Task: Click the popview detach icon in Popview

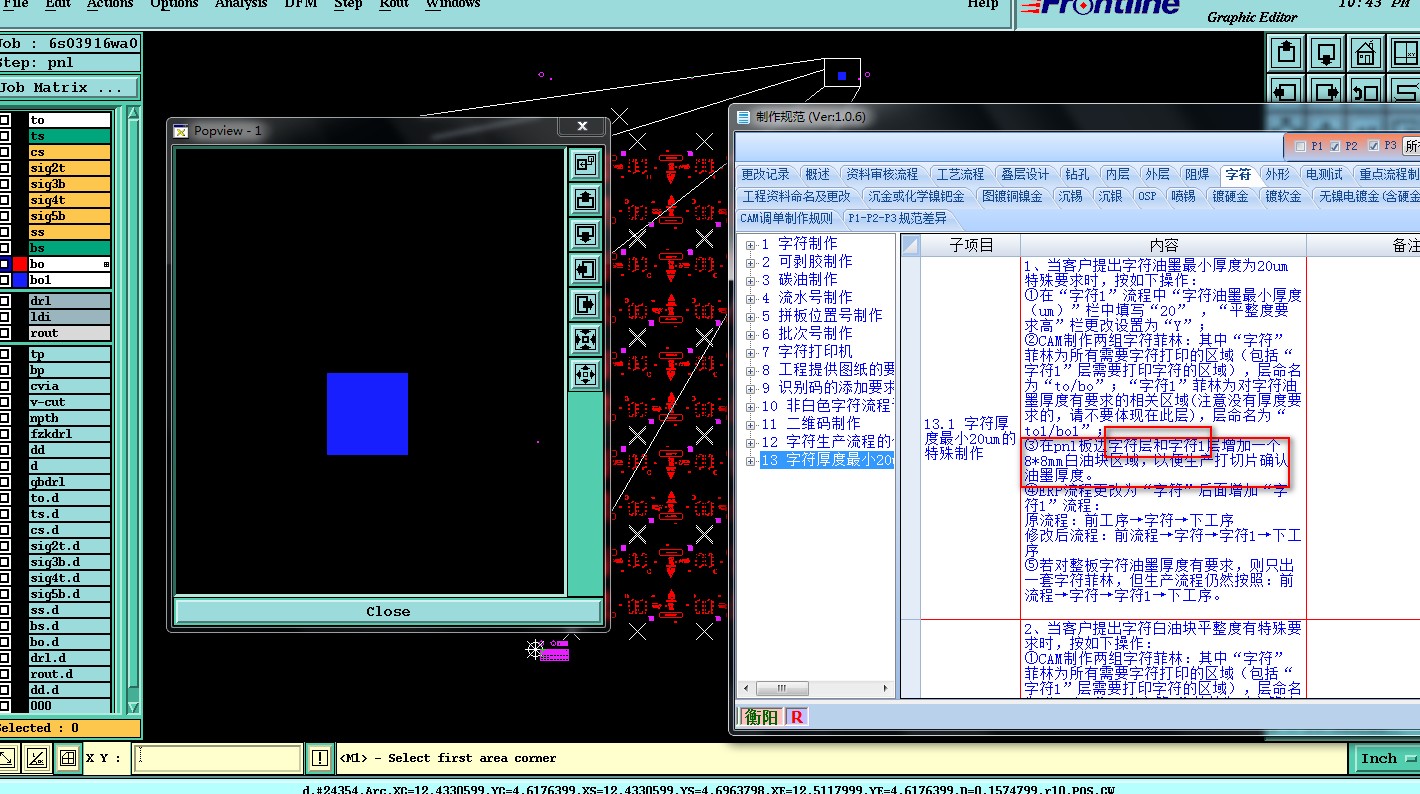Action: pos(586,165)
